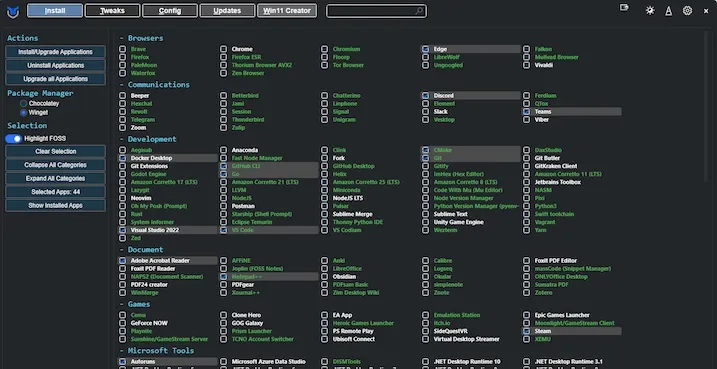Screen dimensions: 717x369
Task: Uncheck the Steam checkbox
Action: click(526, 331)
